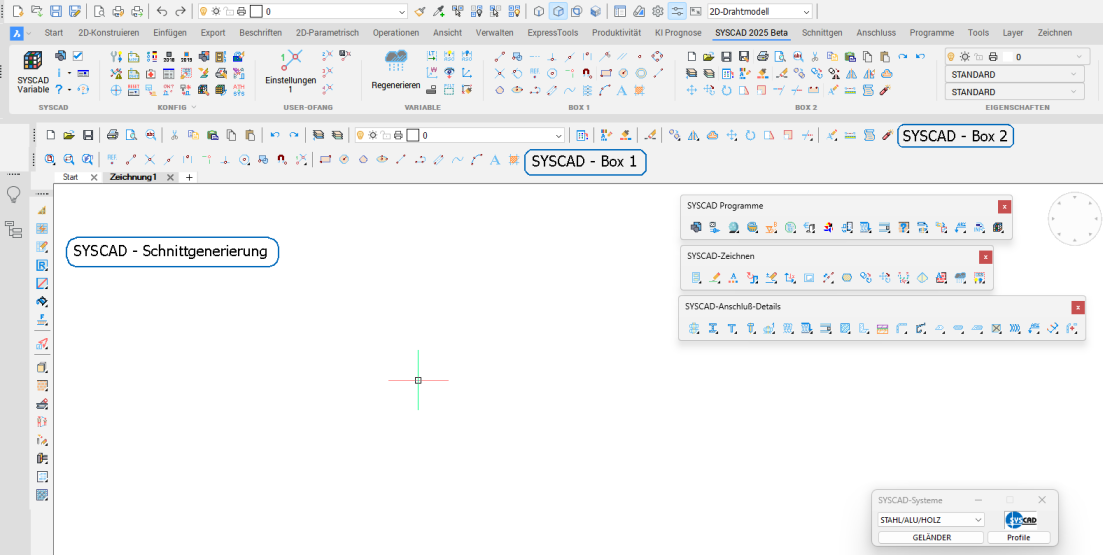Click the blue info 'i' icon in SYSCAD group
This screenshot has height=555, width=1103.
60,72
